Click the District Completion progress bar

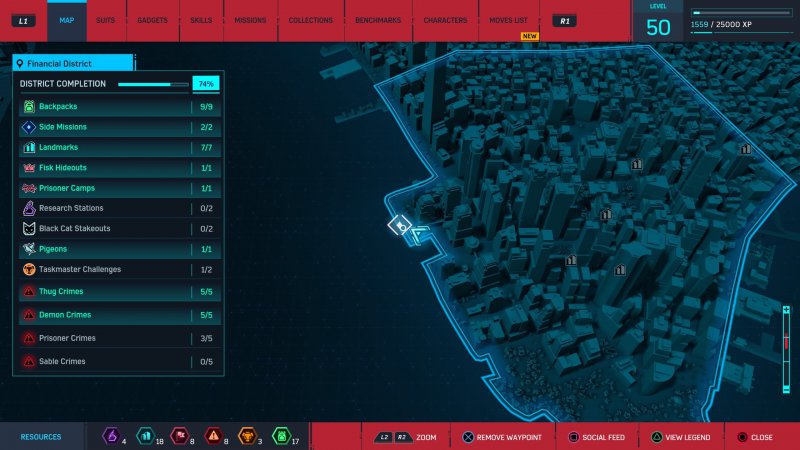[153, 84]
